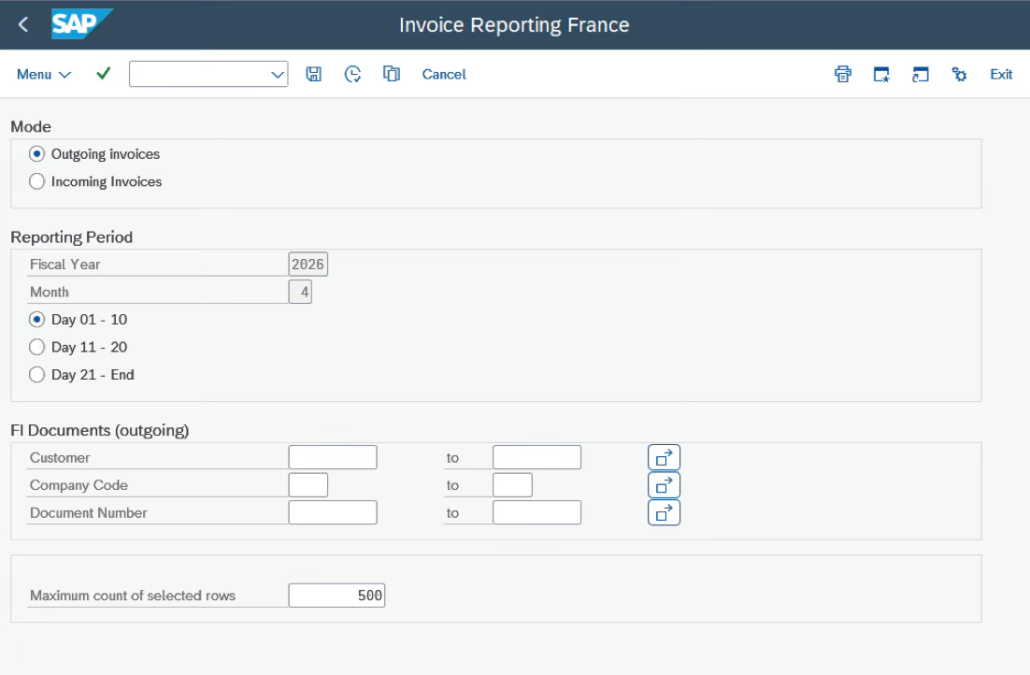Screen dimensions: 1030x675
Task: Expand the transaction command field dropdown
Action: [277, 74]
